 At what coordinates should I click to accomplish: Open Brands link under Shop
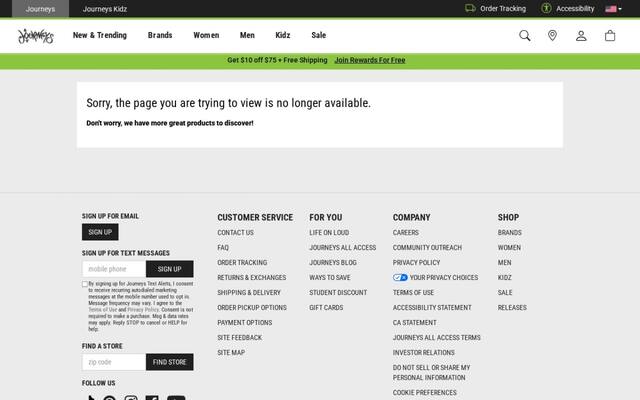pos(509,233)
